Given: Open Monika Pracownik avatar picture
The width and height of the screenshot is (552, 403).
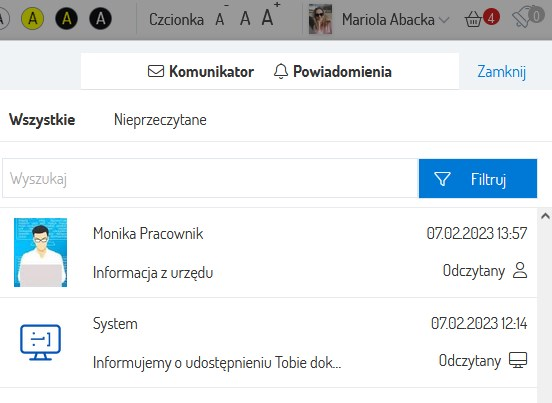Looking at the screenshot, I should pos(40,252).
